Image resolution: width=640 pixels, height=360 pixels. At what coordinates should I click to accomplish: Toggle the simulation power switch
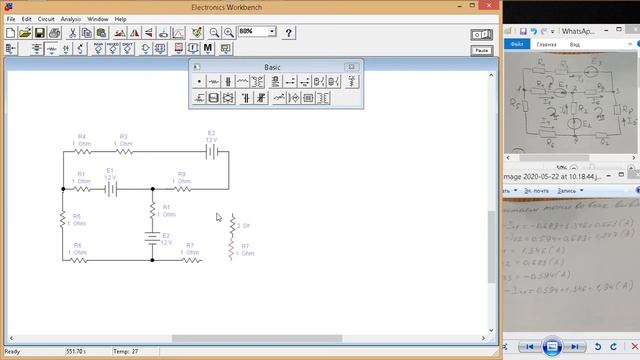pos(482,35)
